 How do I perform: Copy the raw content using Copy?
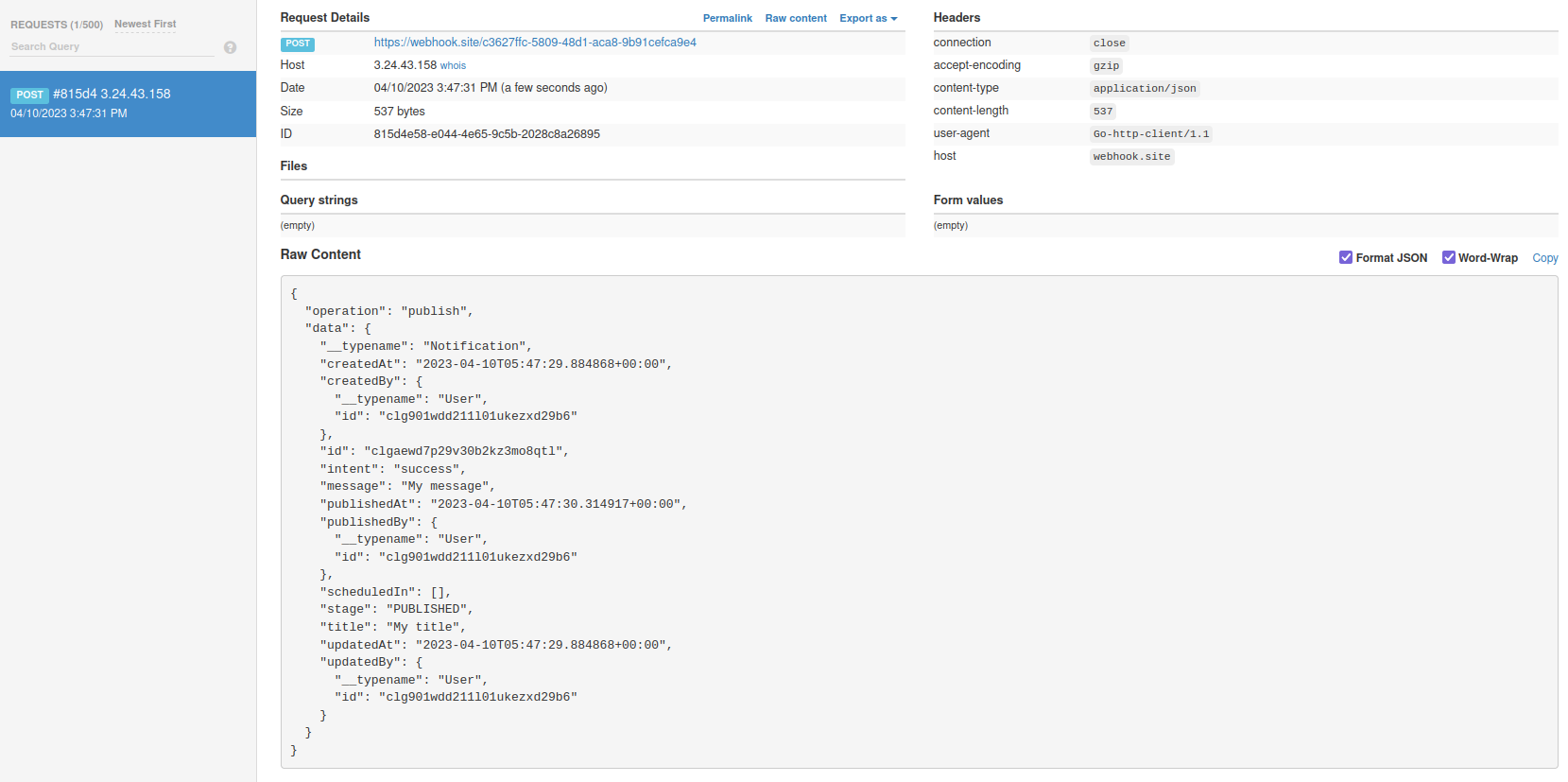tap(1544, 258)
